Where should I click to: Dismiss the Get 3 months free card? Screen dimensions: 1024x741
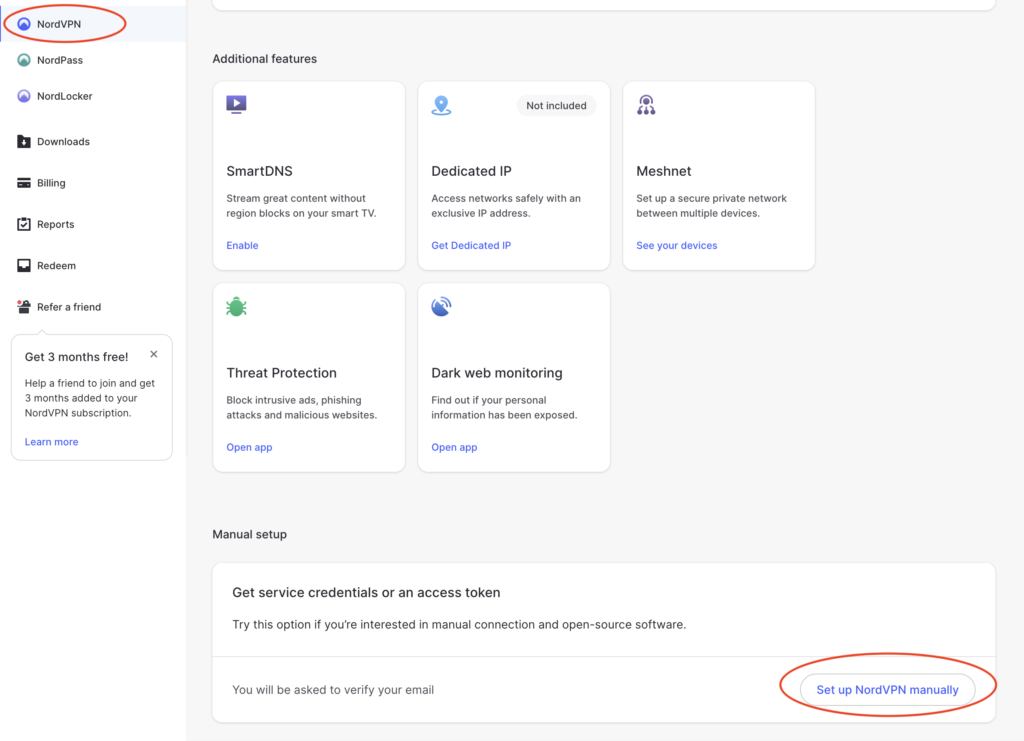coord(153,354)
